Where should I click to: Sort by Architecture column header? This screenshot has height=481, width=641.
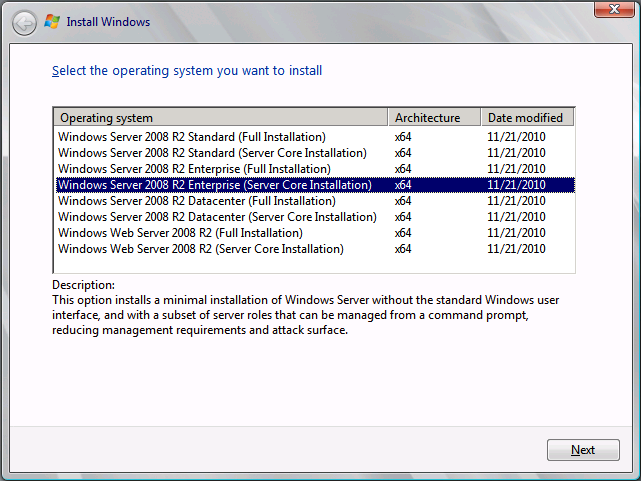point(433,118)
